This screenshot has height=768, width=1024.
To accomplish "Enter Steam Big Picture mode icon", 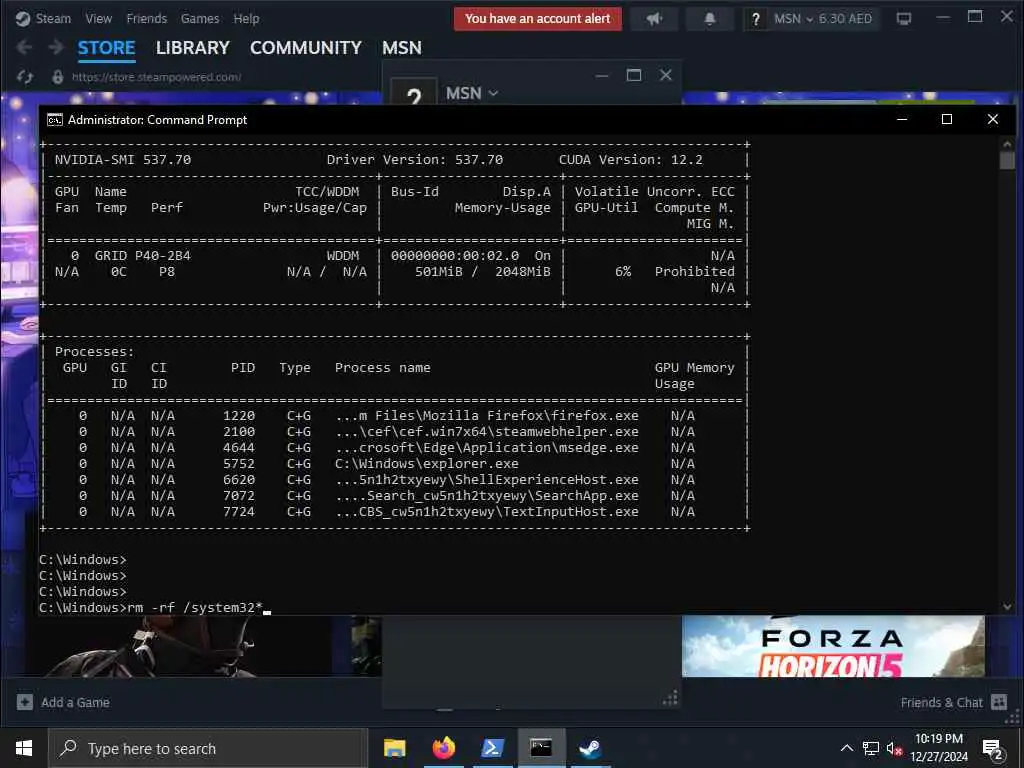I will click(904, 19).
